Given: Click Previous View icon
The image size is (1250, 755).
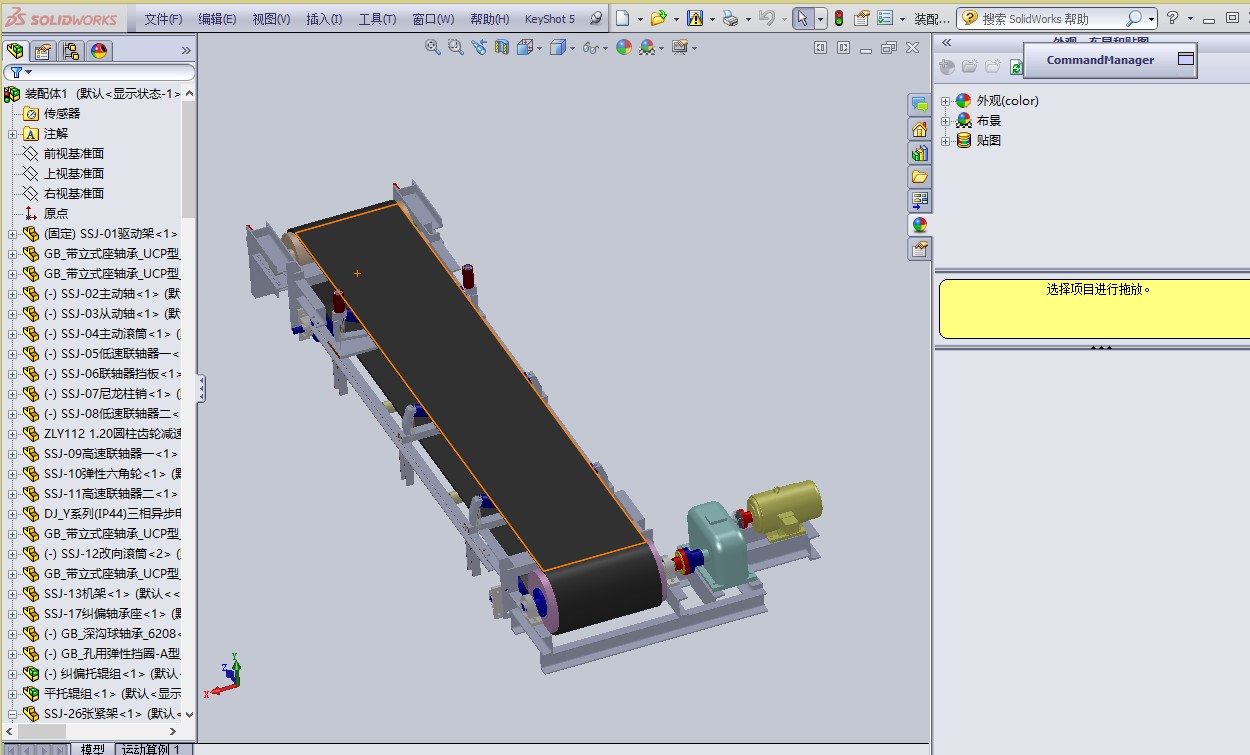Looking at the screenshot, I should click(479, 47).
